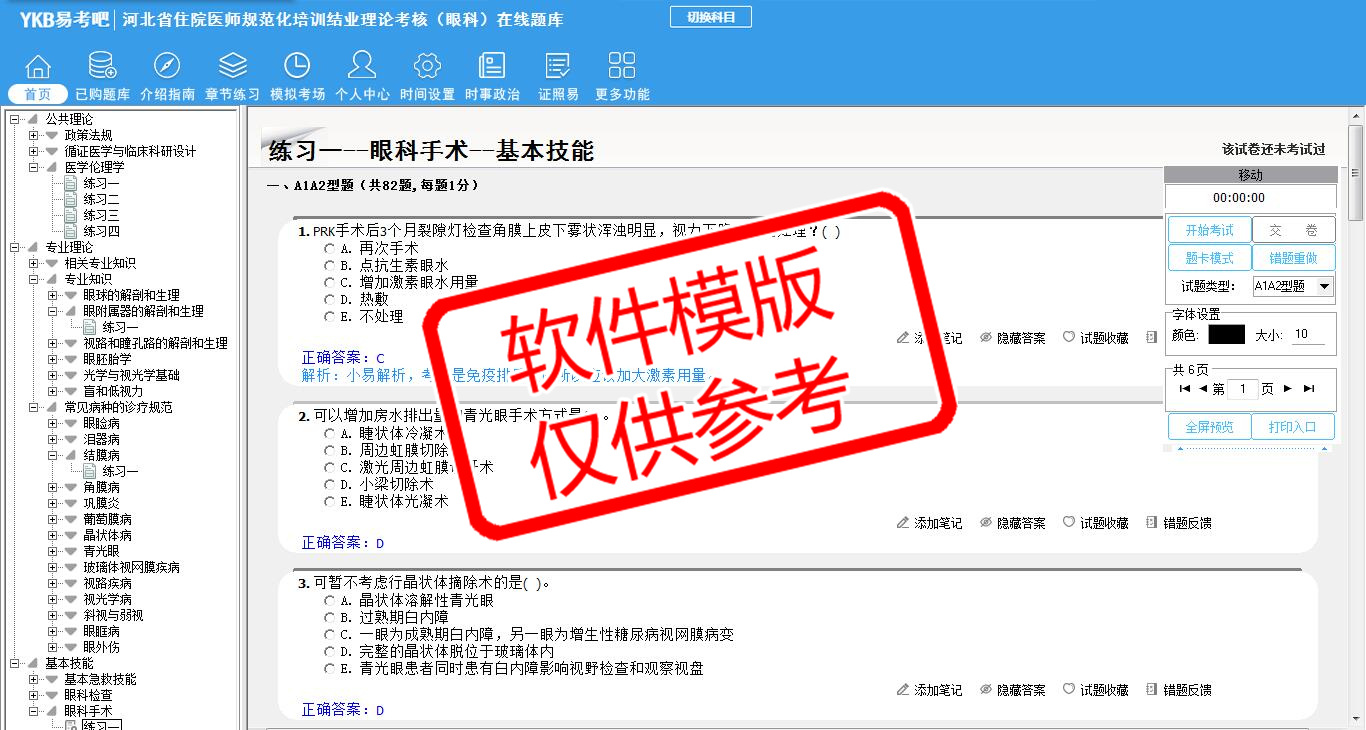Open 时间设置 gear icon
The width and height of the screenshot is (1366, 730).
point(427,67)
